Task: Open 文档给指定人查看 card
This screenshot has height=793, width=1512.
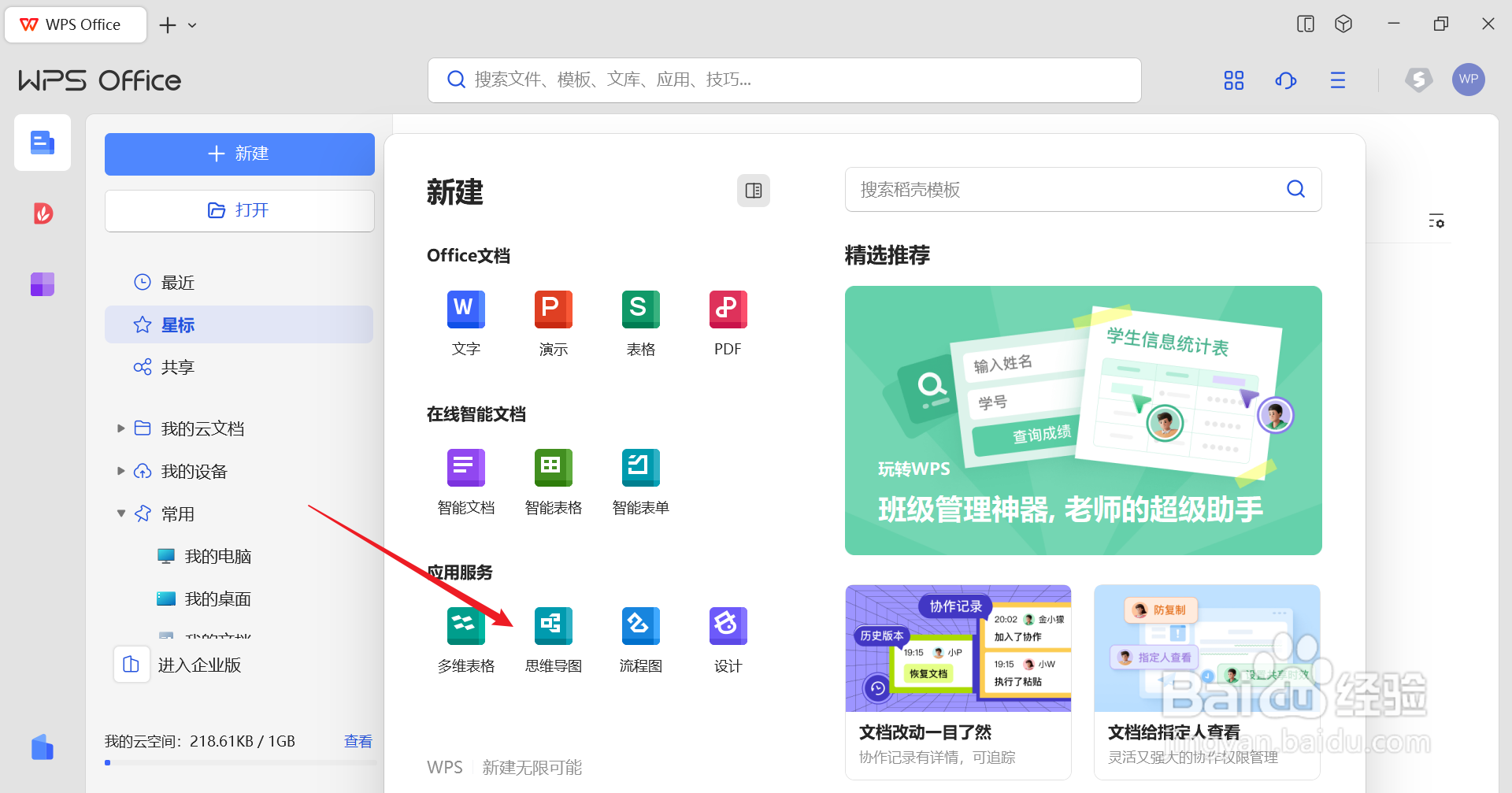Action: pos(1207,682)
